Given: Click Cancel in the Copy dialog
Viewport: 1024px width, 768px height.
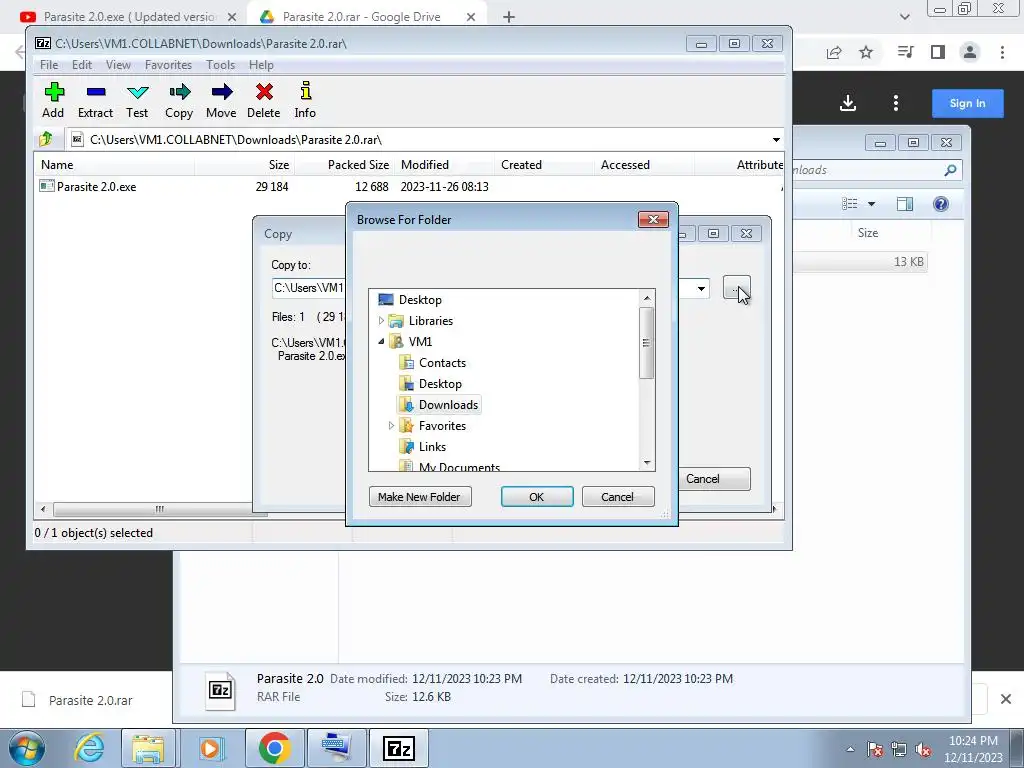Looking at the screenshot, I should [x=714, y=479].
